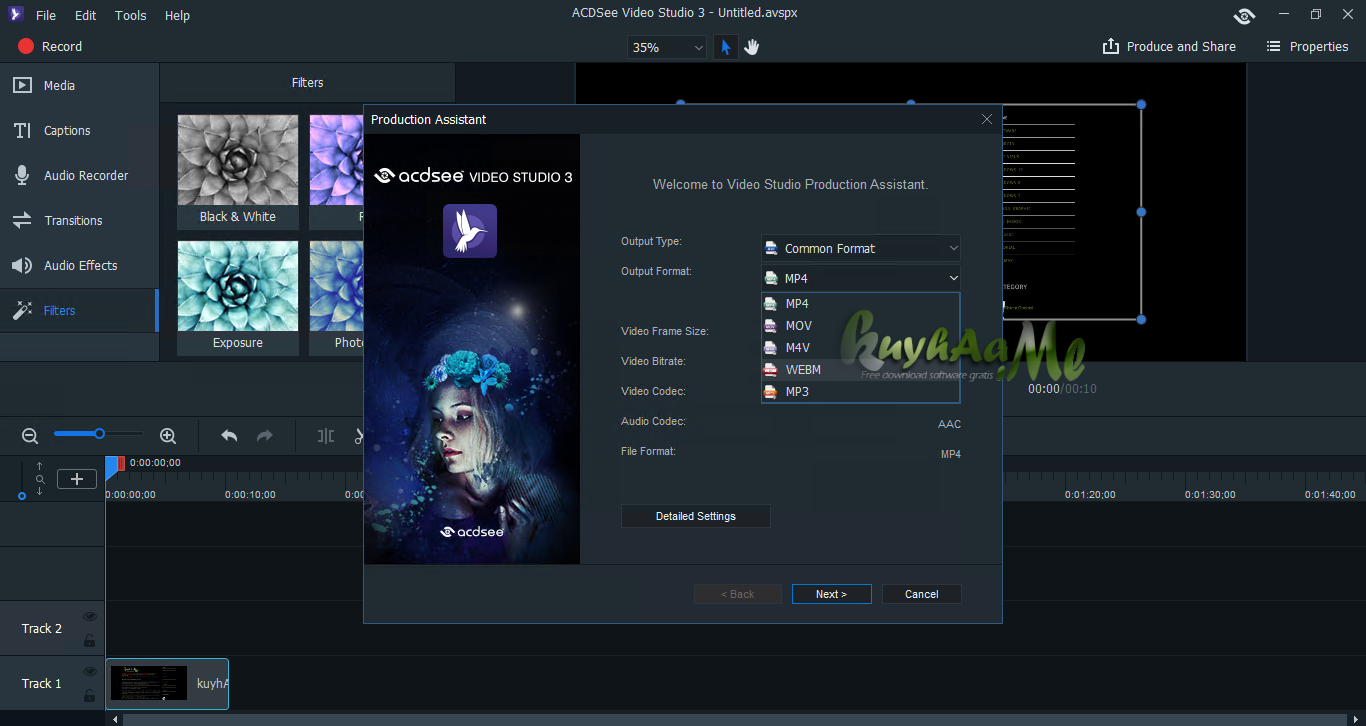Viewport: 1366px width, 726px height.
Task: Toggle the Track 2 lock
Action: (90, 640)
